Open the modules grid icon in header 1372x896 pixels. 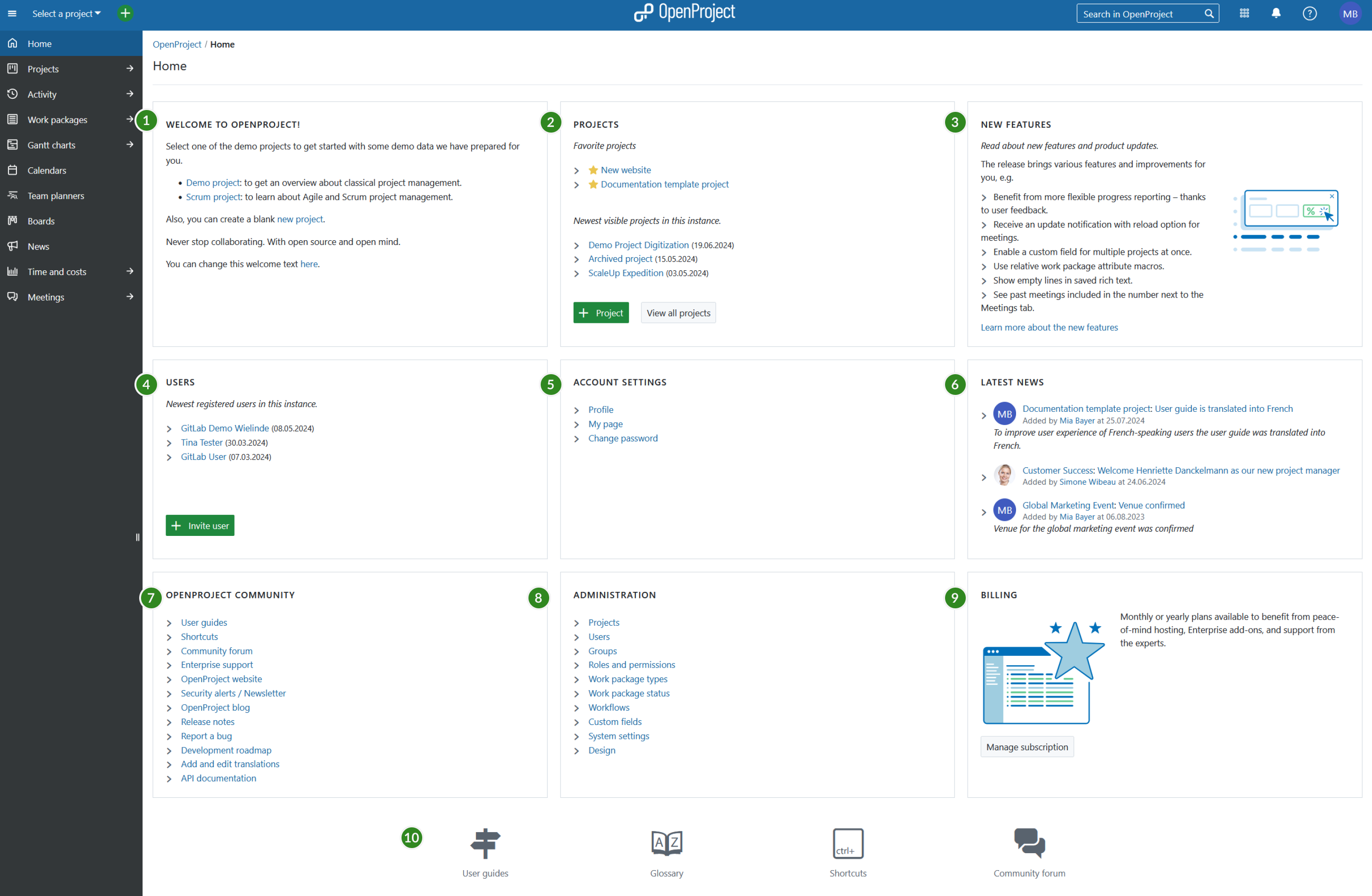pos(1244,13)
